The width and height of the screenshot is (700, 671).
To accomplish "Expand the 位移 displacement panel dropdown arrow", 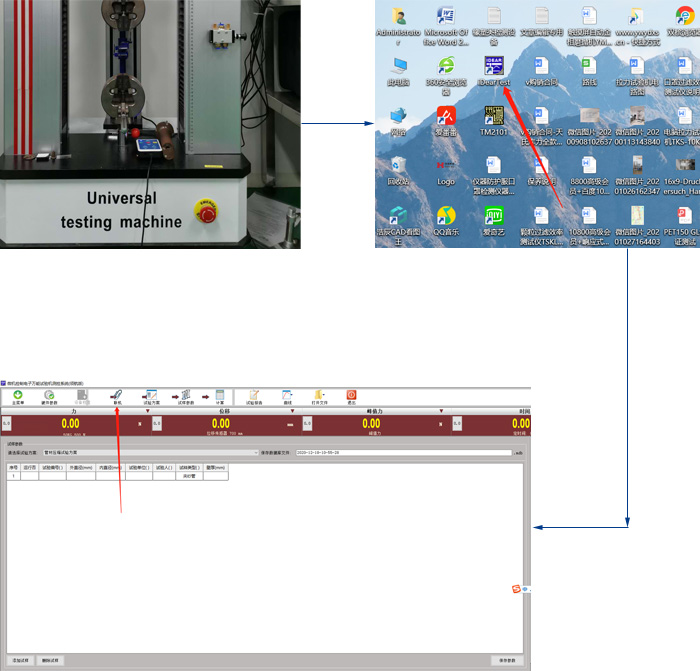I will (292, 411).
